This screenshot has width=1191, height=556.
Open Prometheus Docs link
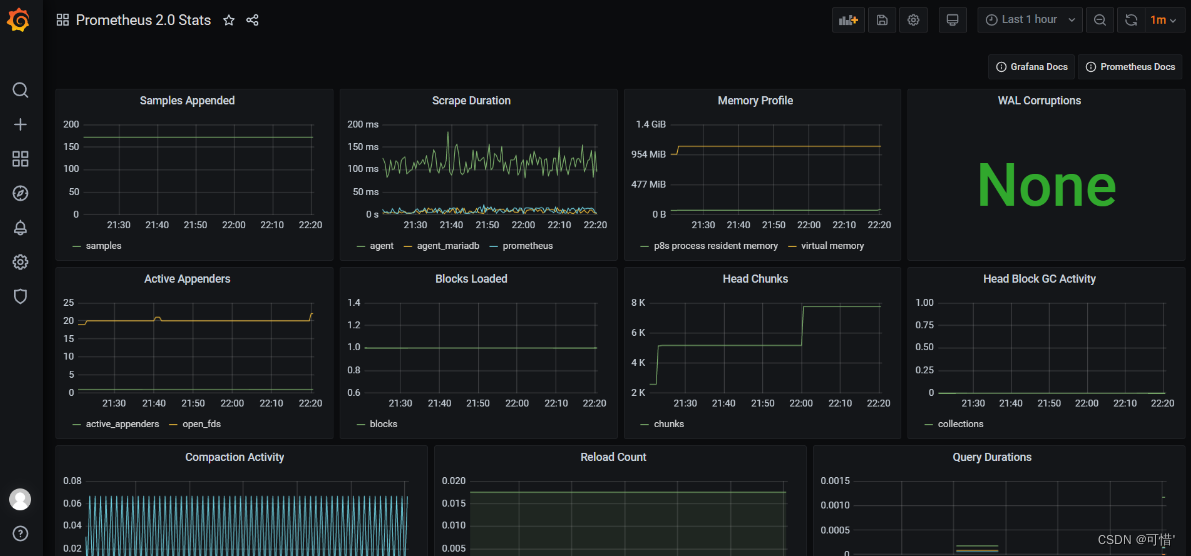[x=1130, y=67]
